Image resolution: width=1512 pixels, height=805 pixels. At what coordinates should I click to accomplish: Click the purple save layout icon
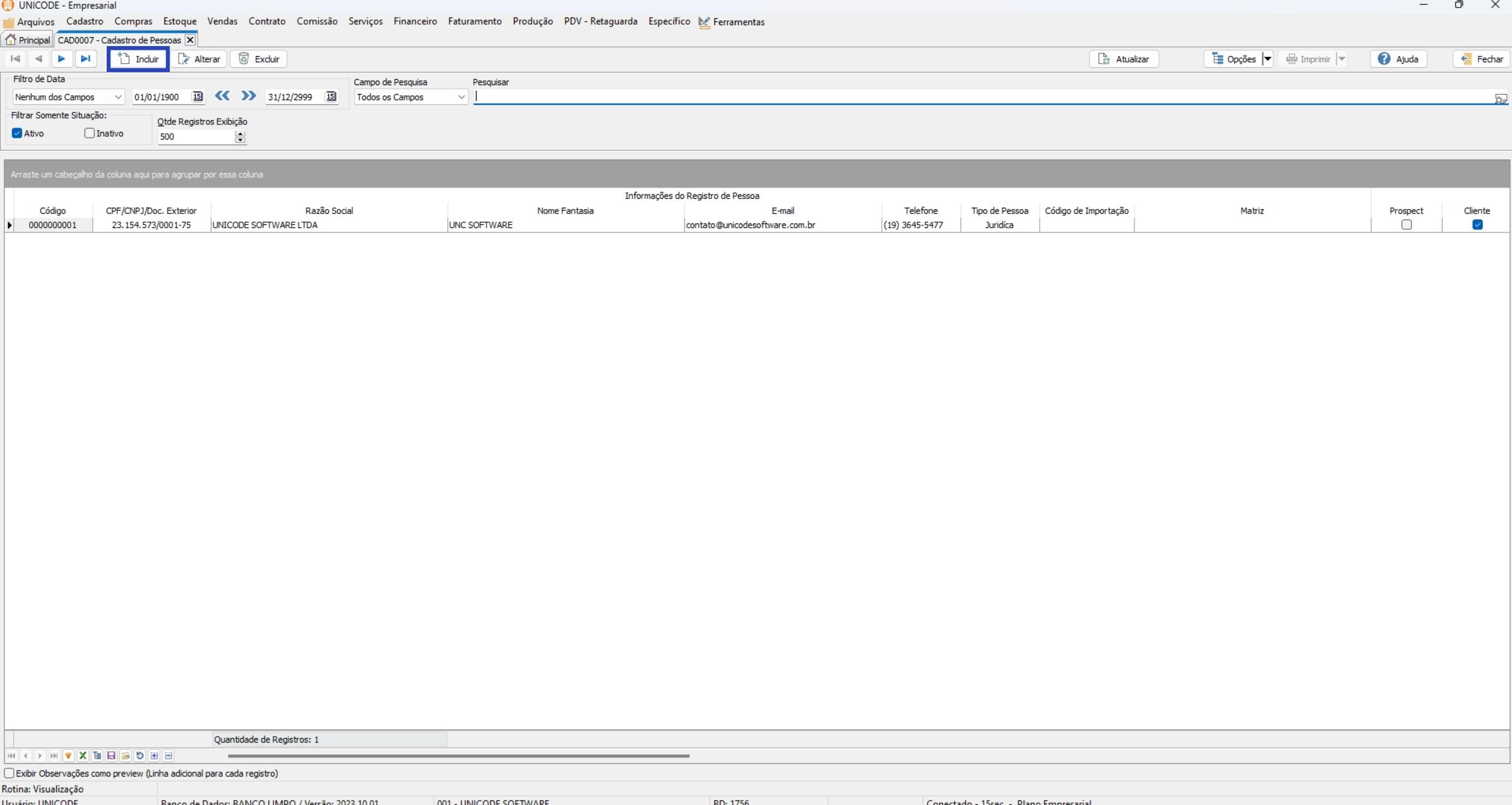[111, 756]
